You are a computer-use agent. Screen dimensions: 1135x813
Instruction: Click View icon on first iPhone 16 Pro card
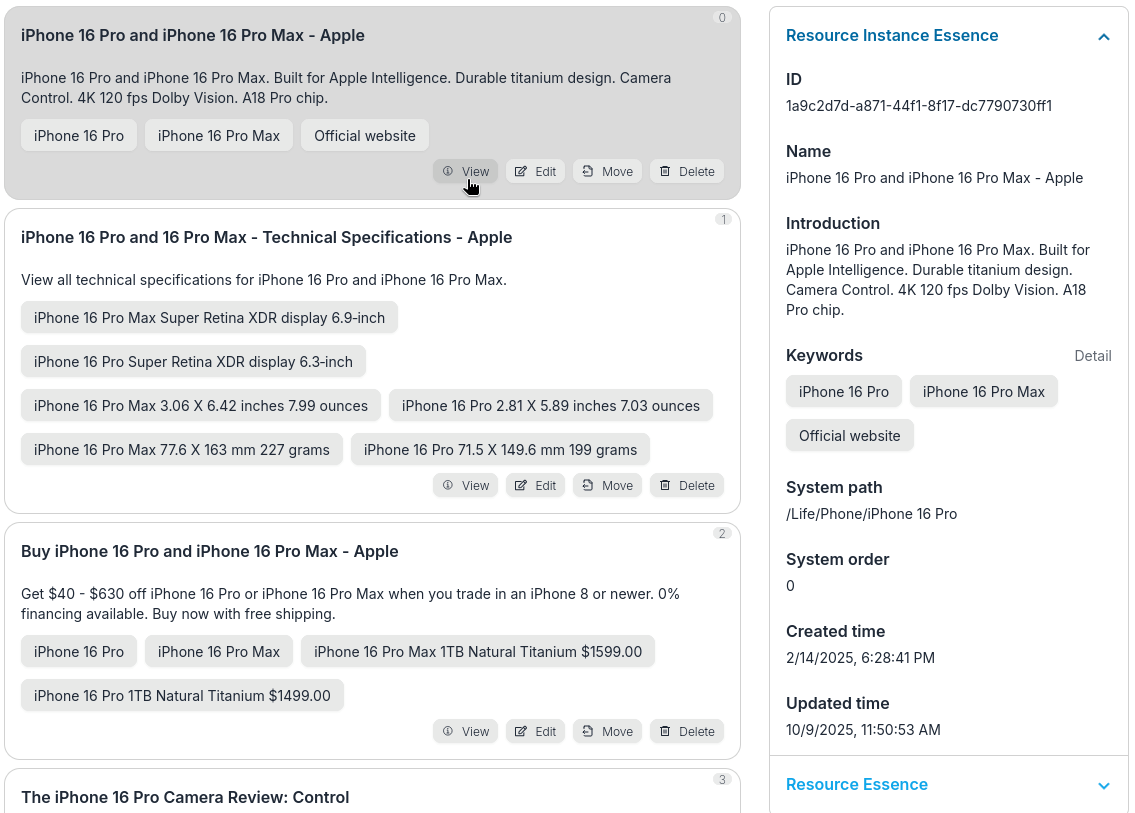click(448, 171)
